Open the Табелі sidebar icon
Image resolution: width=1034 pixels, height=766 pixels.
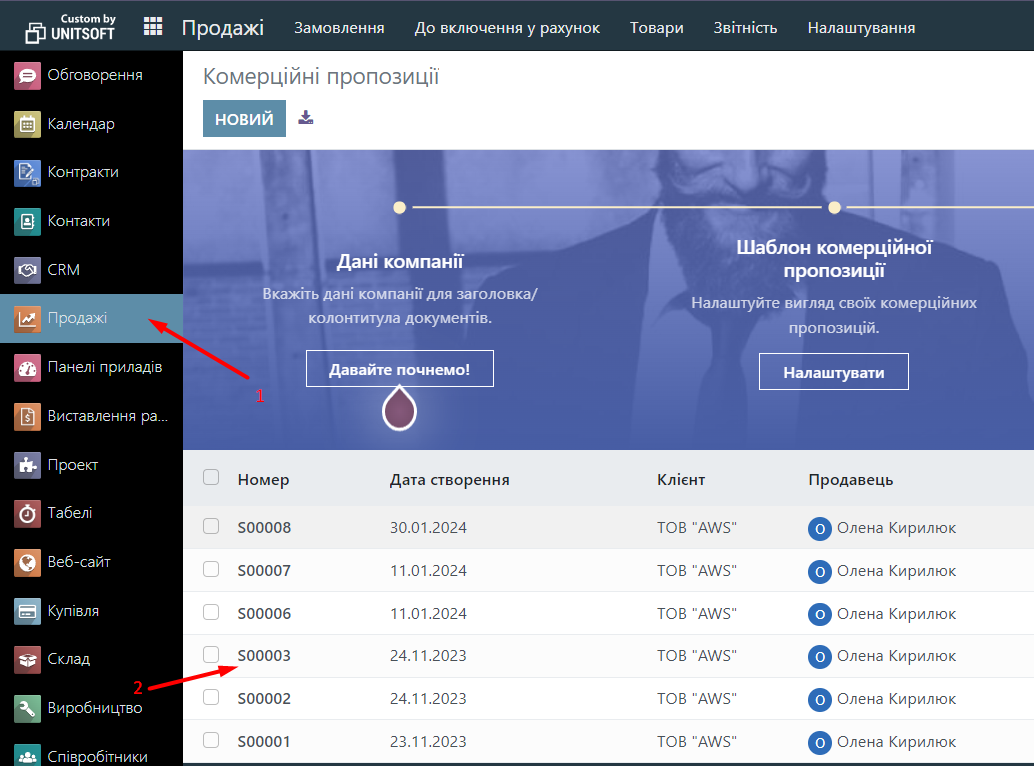[27, 513]
